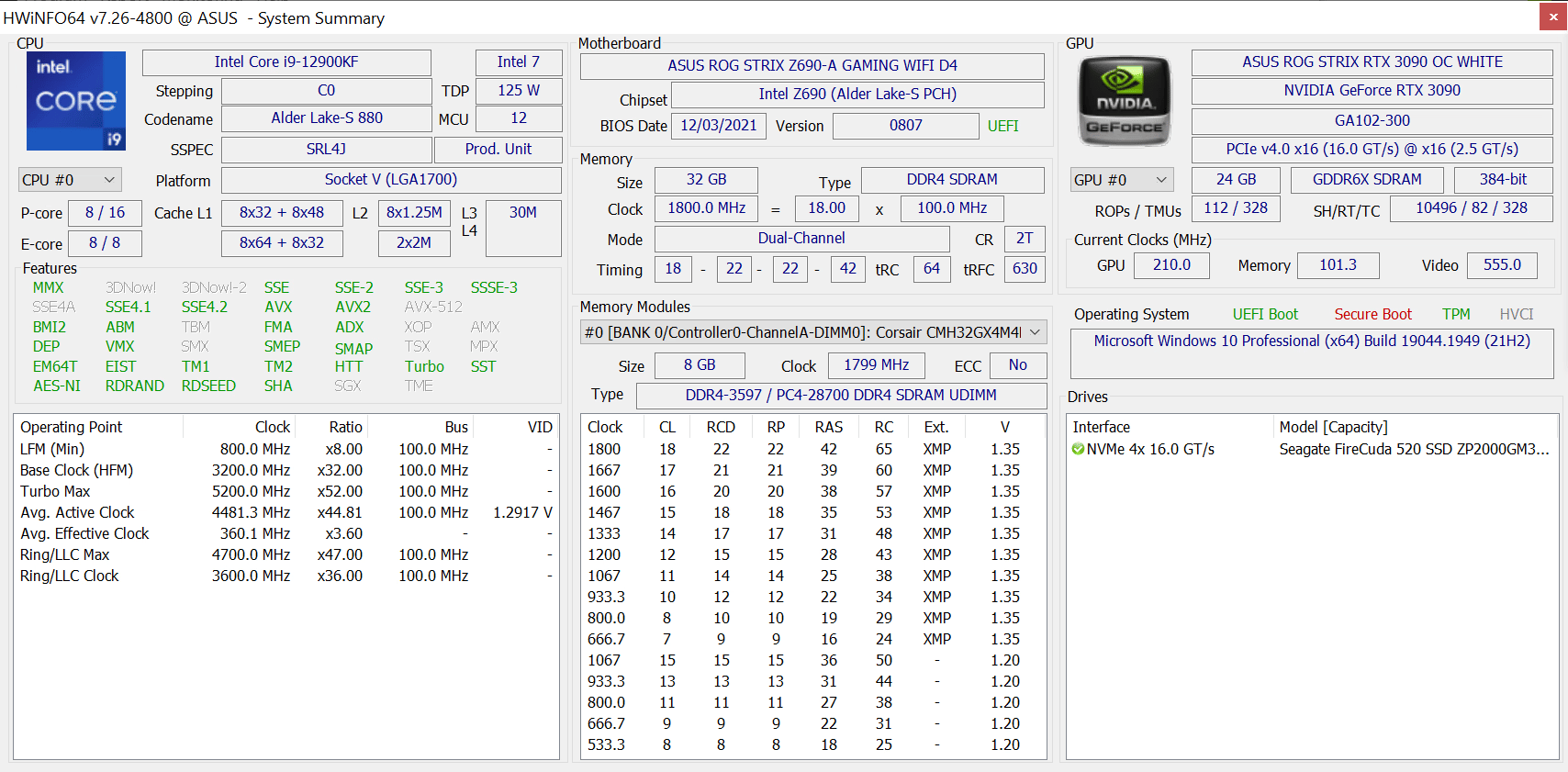The image size is (1568, 772).
Task: Expand the Memory Modules DIMM dropdown
Action: click(x=812, y=332)
